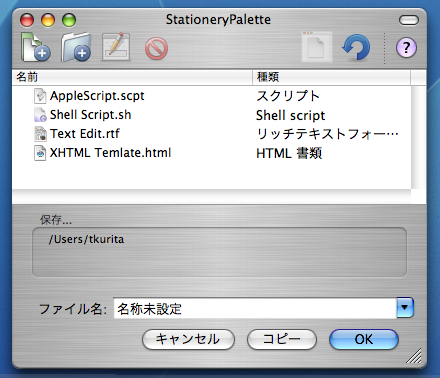The image size is (440, 378).
Task: Toggle toolbar with the pill button in title bar
Action: point(409,20)
